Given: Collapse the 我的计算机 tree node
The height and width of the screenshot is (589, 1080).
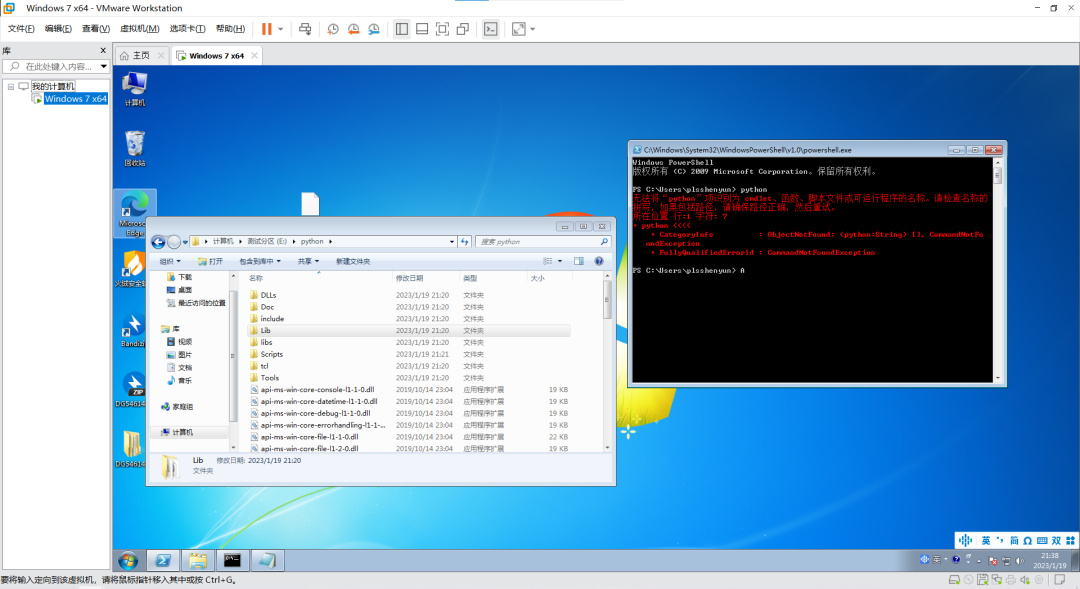Looking at the screenshot, I should (x=10, y=86).
